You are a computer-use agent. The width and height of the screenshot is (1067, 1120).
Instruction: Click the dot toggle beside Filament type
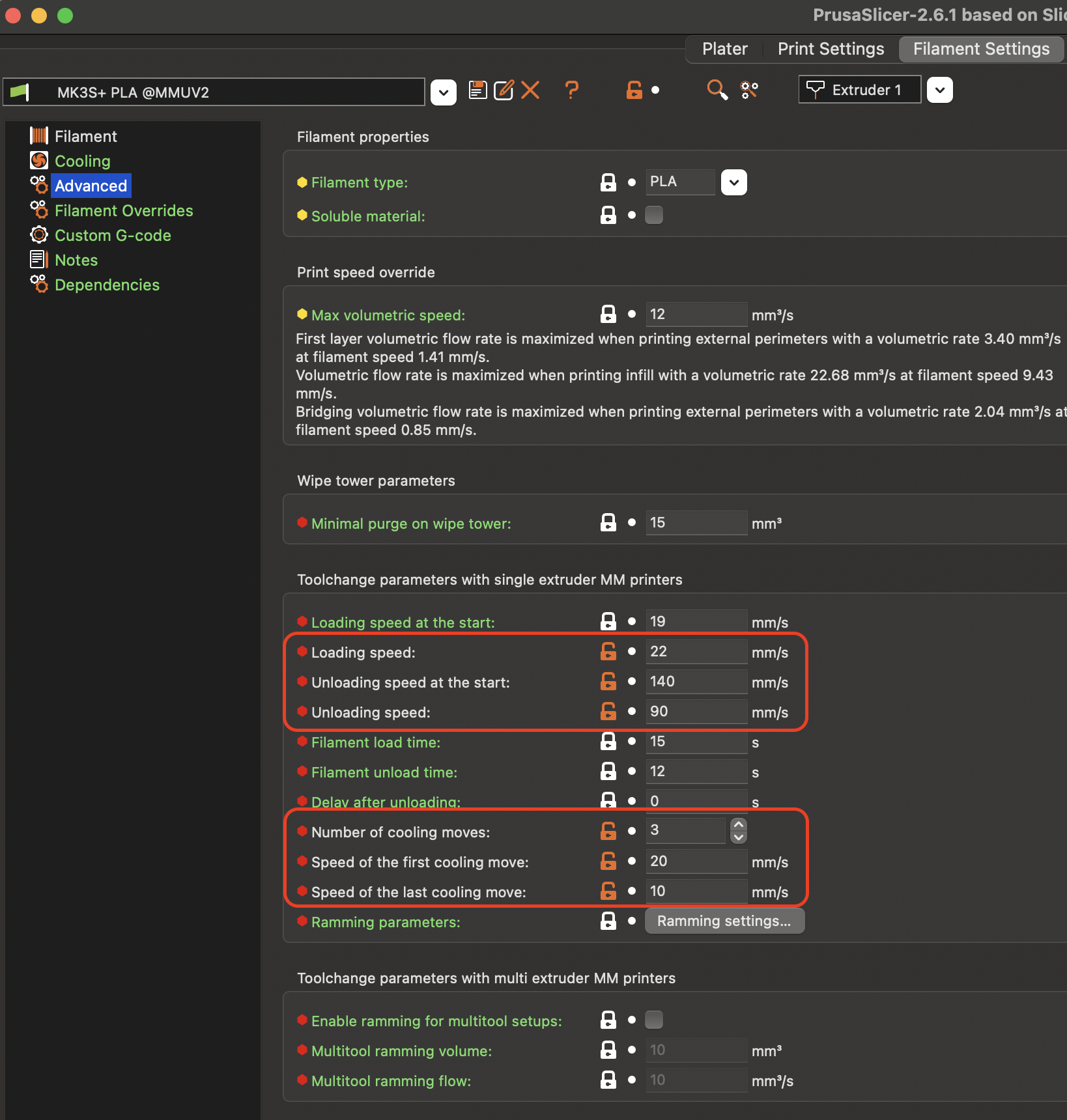coord(631,182)
